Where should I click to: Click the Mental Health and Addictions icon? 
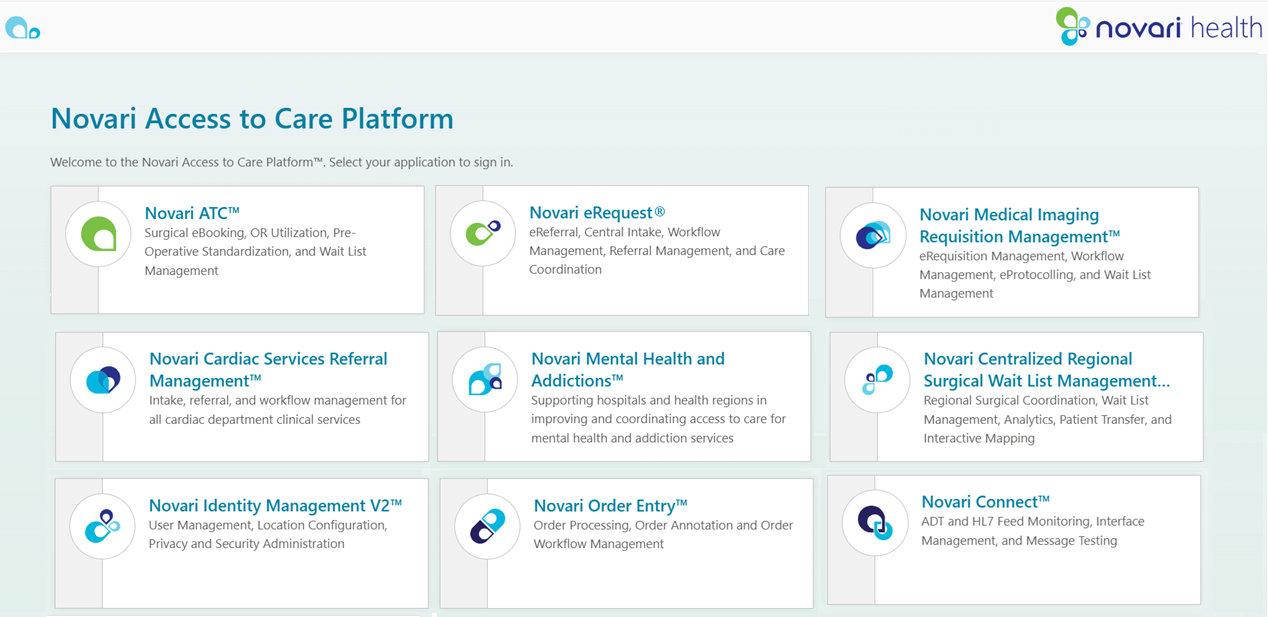click(485, 380)
